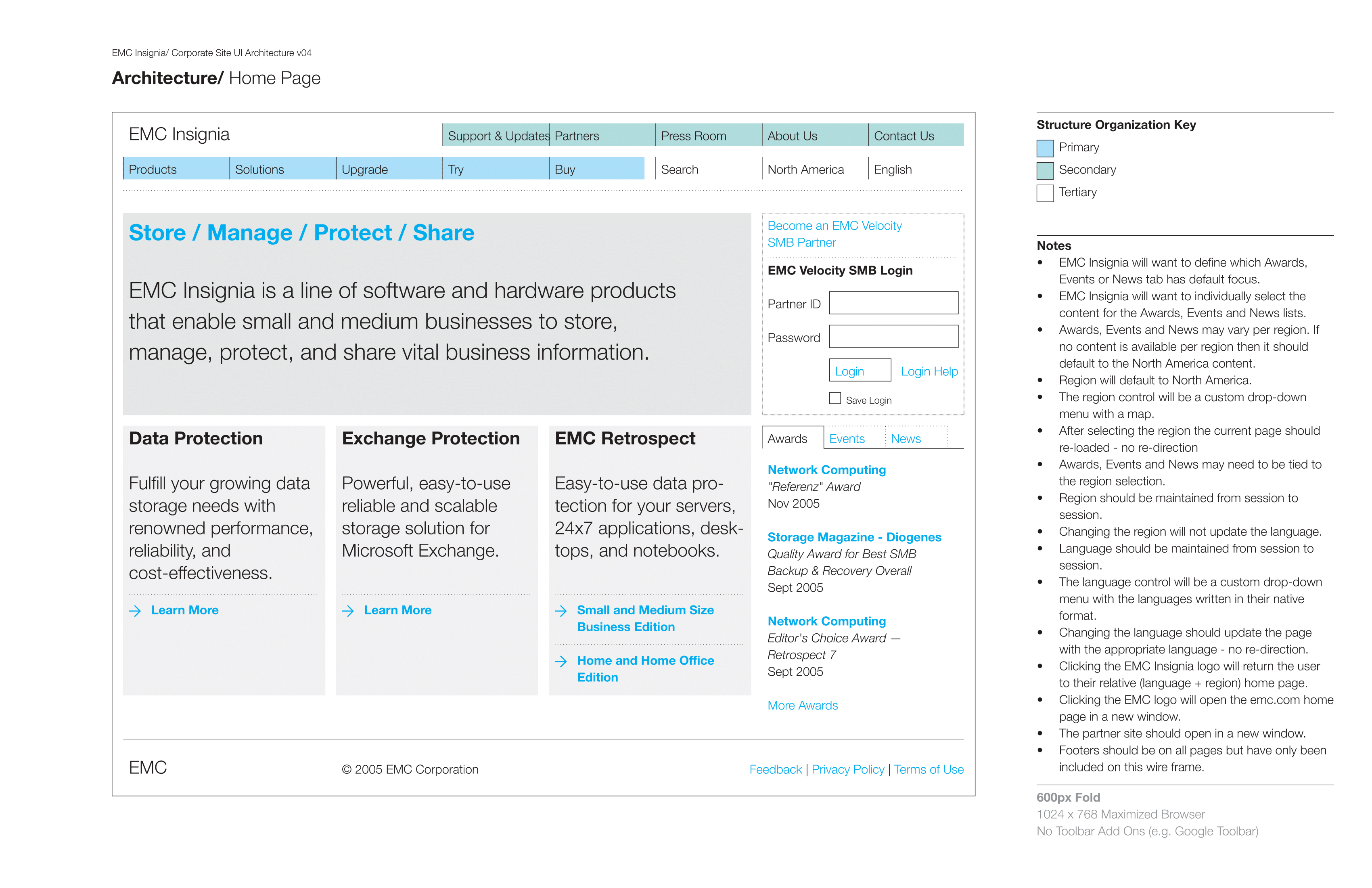Viewport: 1372px width, 888px height.
Task: Click the Login button
Action: [x=860, y=370]
